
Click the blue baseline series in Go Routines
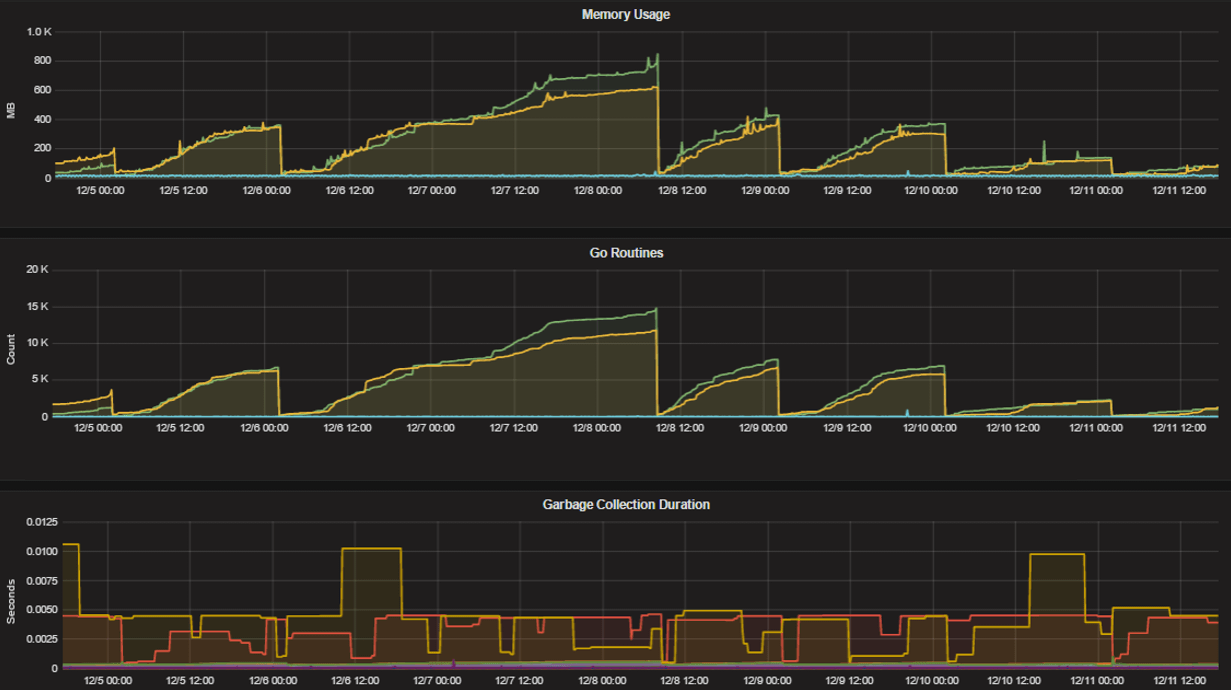click(500, 416)
